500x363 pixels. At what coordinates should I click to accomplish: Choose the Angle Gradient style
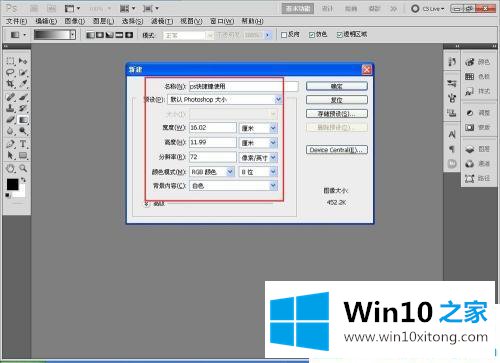110,35
